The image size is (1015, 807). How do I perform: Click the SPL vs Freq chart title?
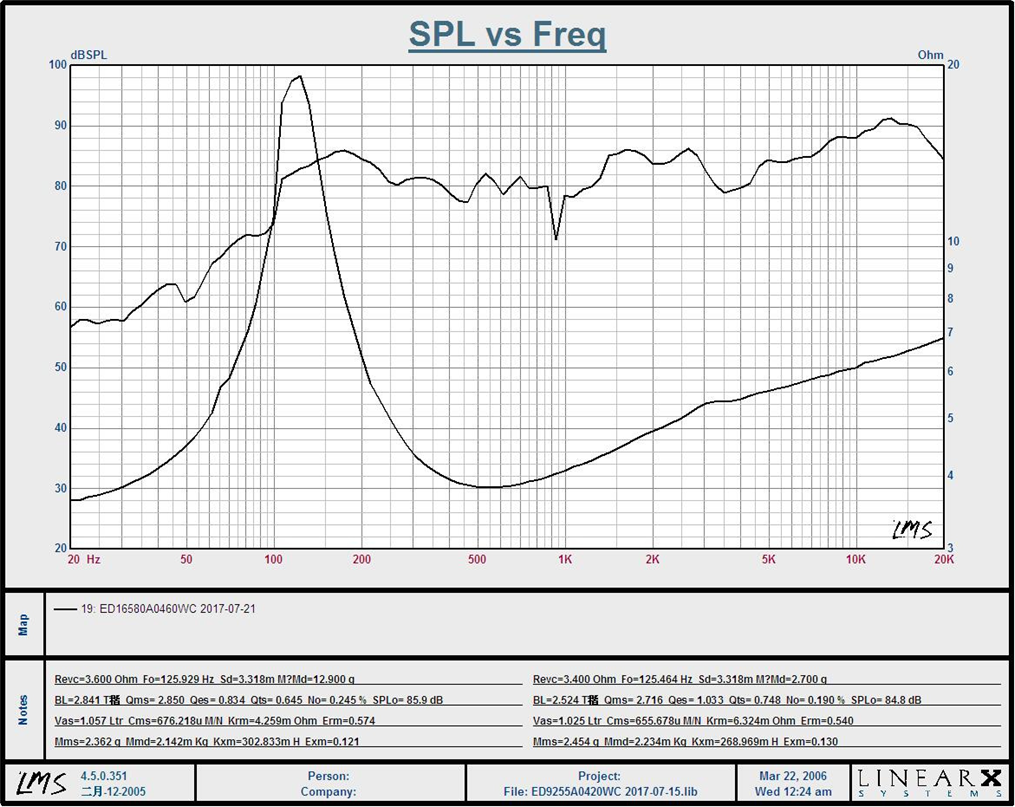[x=507, y=36]
